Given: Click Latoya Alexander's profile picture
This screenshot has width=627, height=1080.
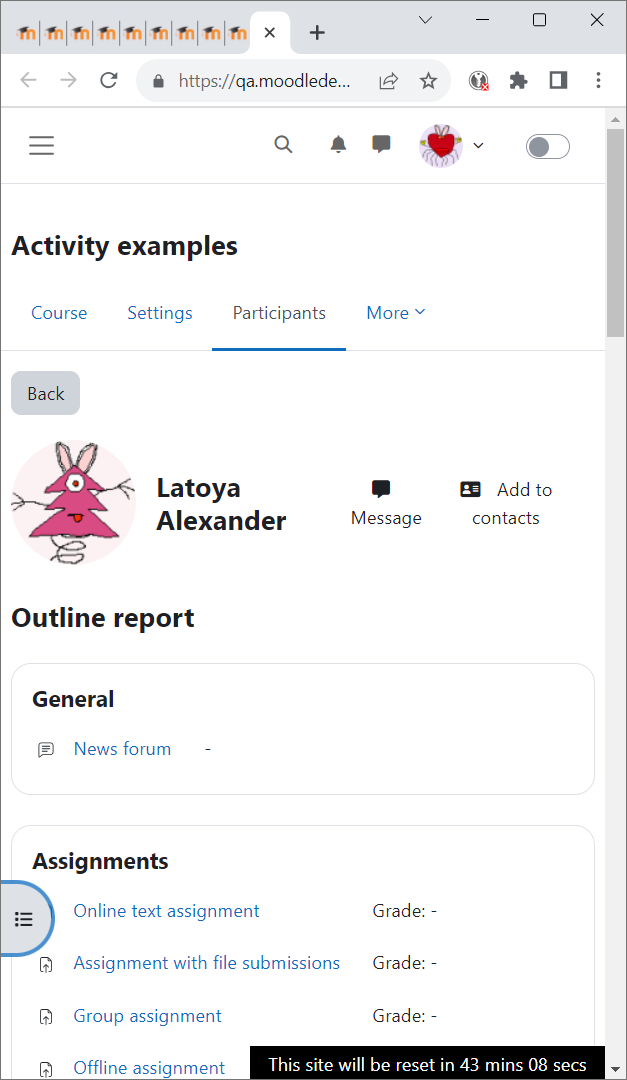Looking at the screenshot, I should coord(74,502).
